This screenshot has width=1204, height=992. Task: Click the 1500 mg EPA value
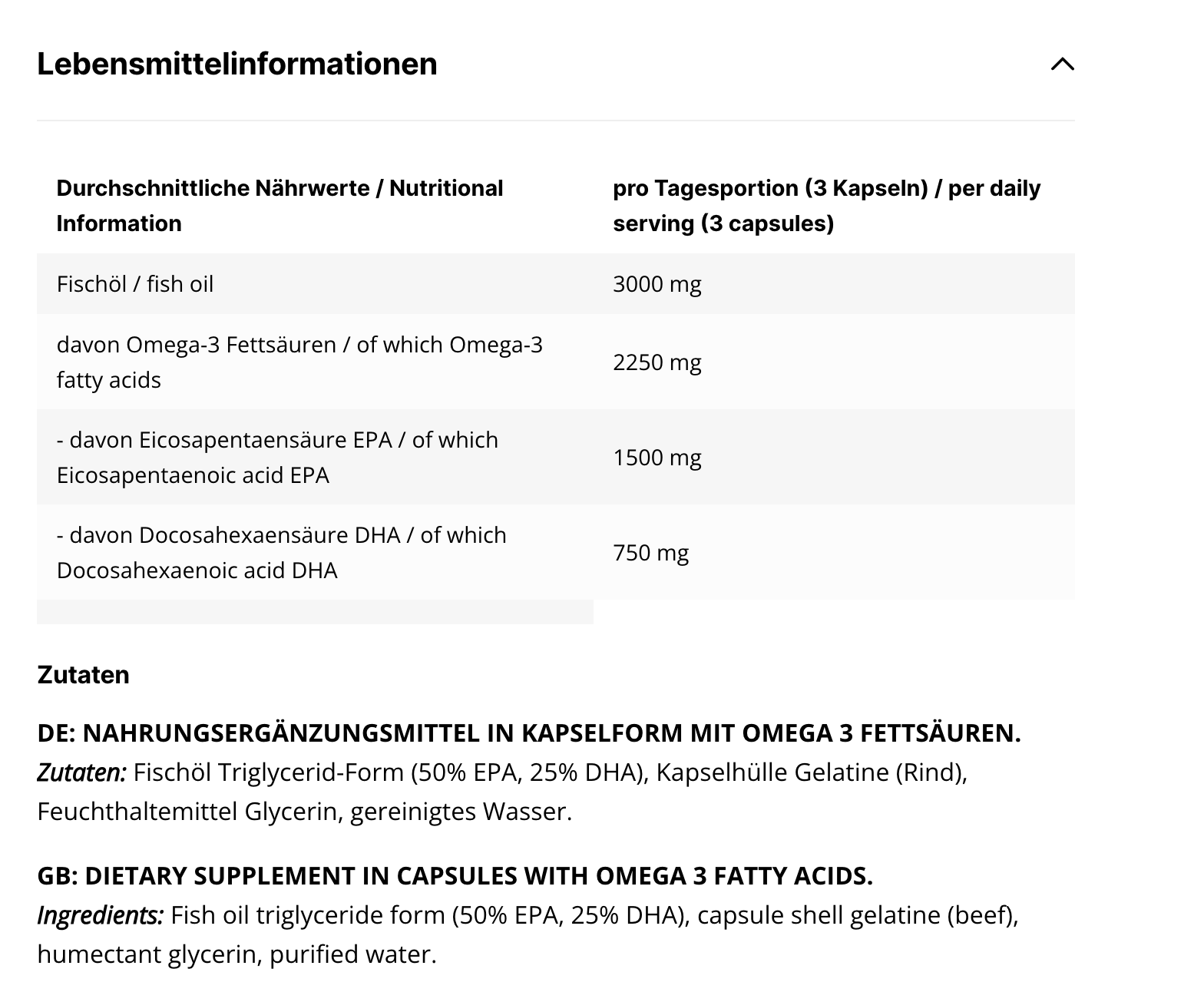pos(657,457)
